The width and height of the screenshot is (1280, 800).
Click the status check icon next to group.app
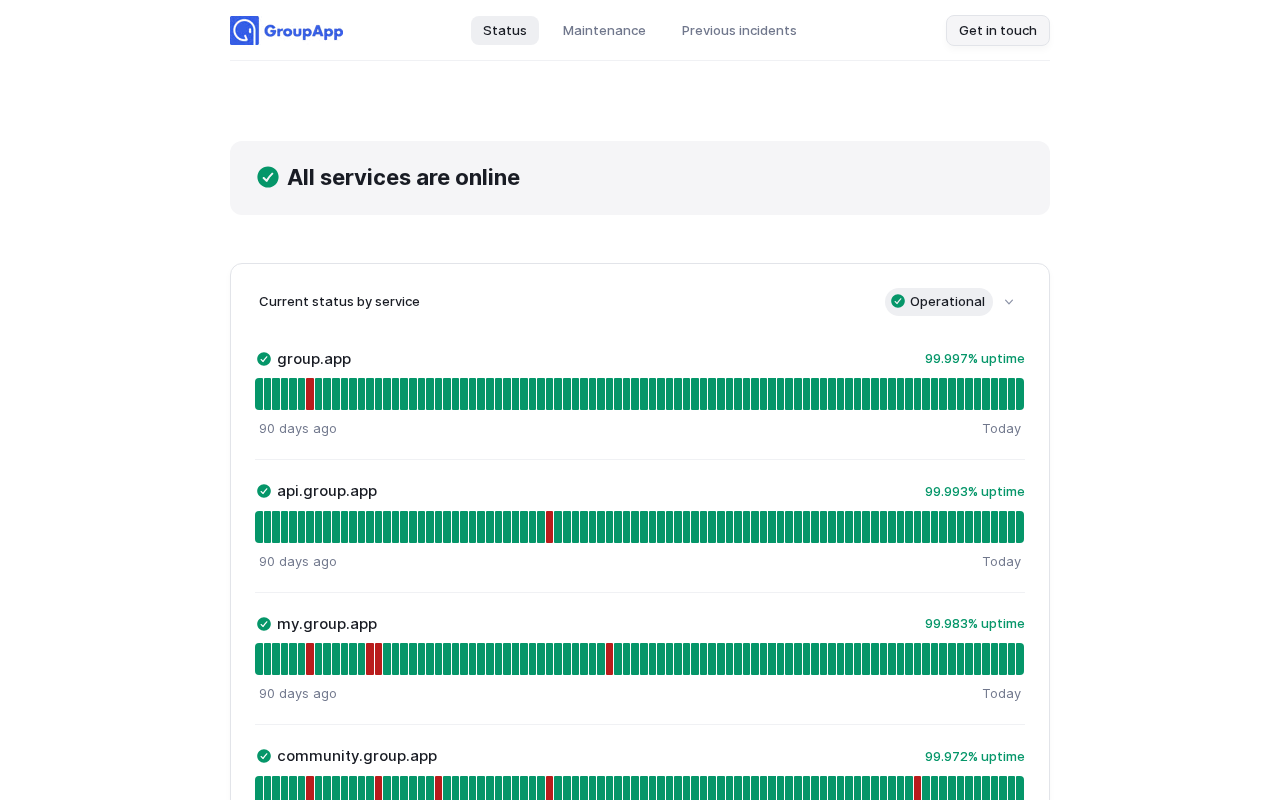264,359
